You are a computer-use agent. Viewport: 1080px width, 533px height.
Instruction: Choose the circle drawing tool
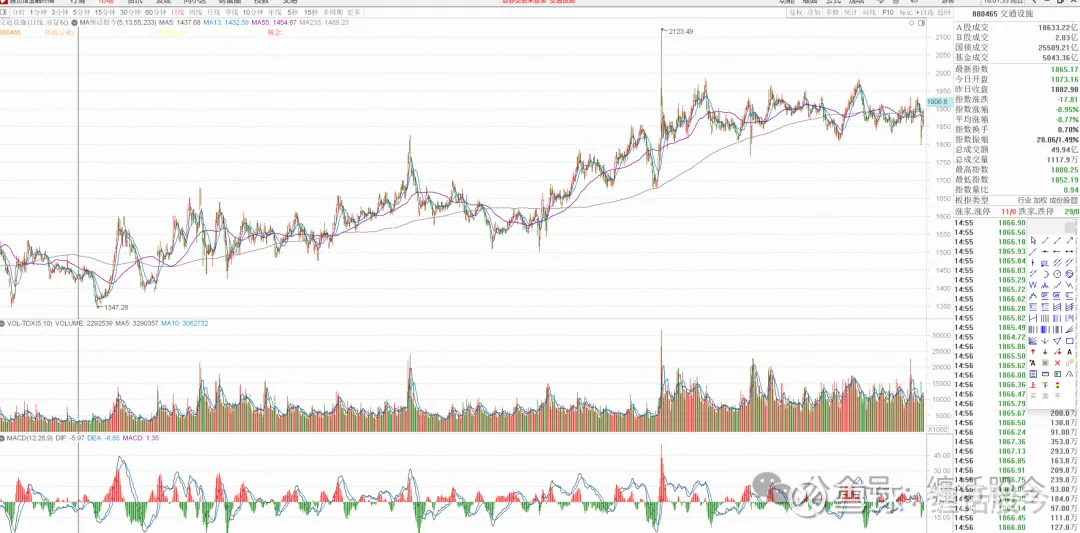click(1057, 273)
